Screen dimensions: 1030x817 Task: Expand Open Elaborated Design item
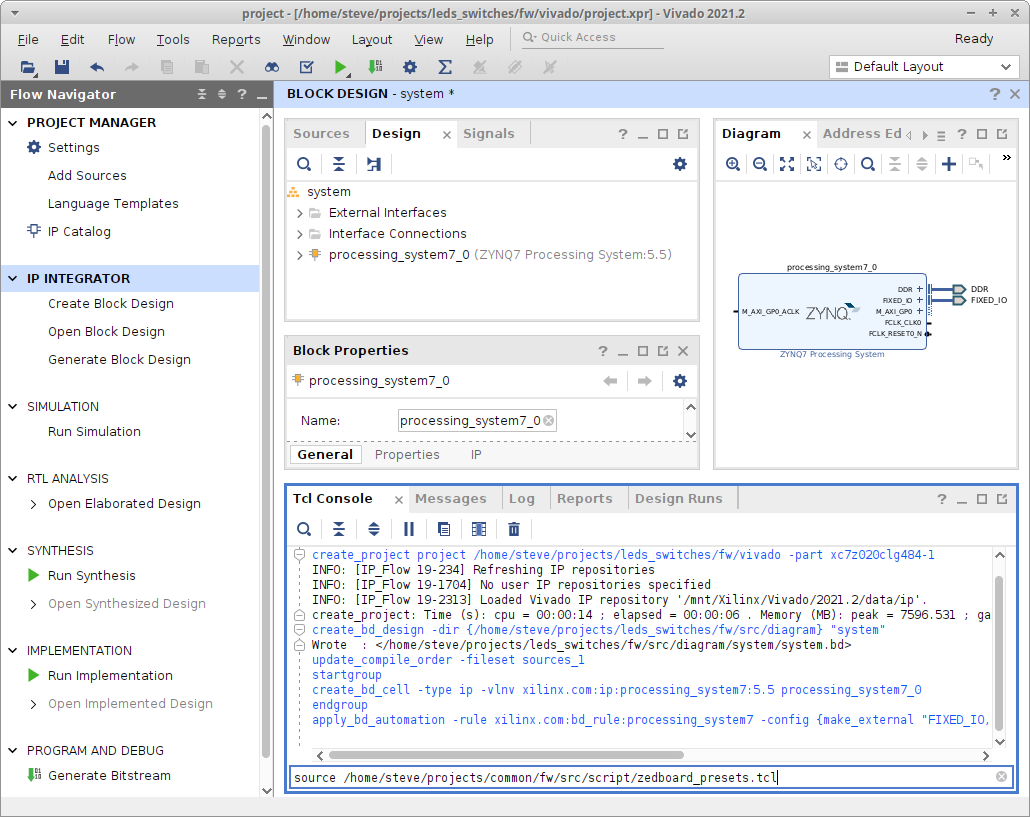pyautogui.click(x=34, y=504)
